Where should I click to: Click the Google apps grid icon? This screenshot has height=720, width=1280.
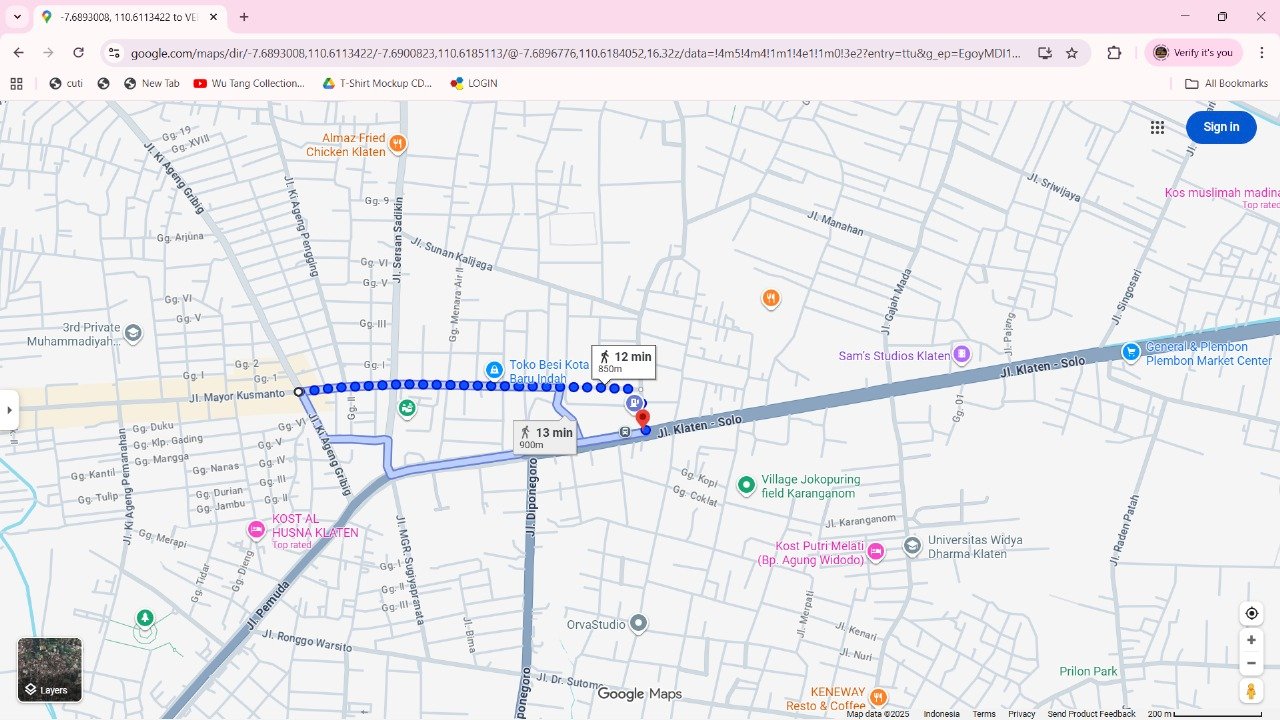pyautogui.click(x=1157, y=127)
